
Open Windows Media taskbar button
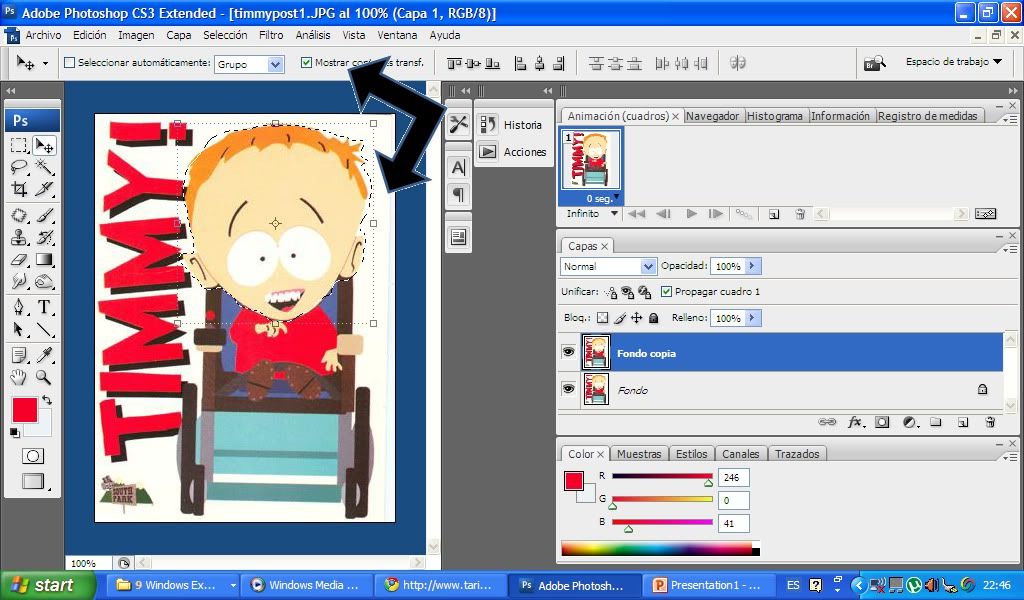tap(306, 585)
